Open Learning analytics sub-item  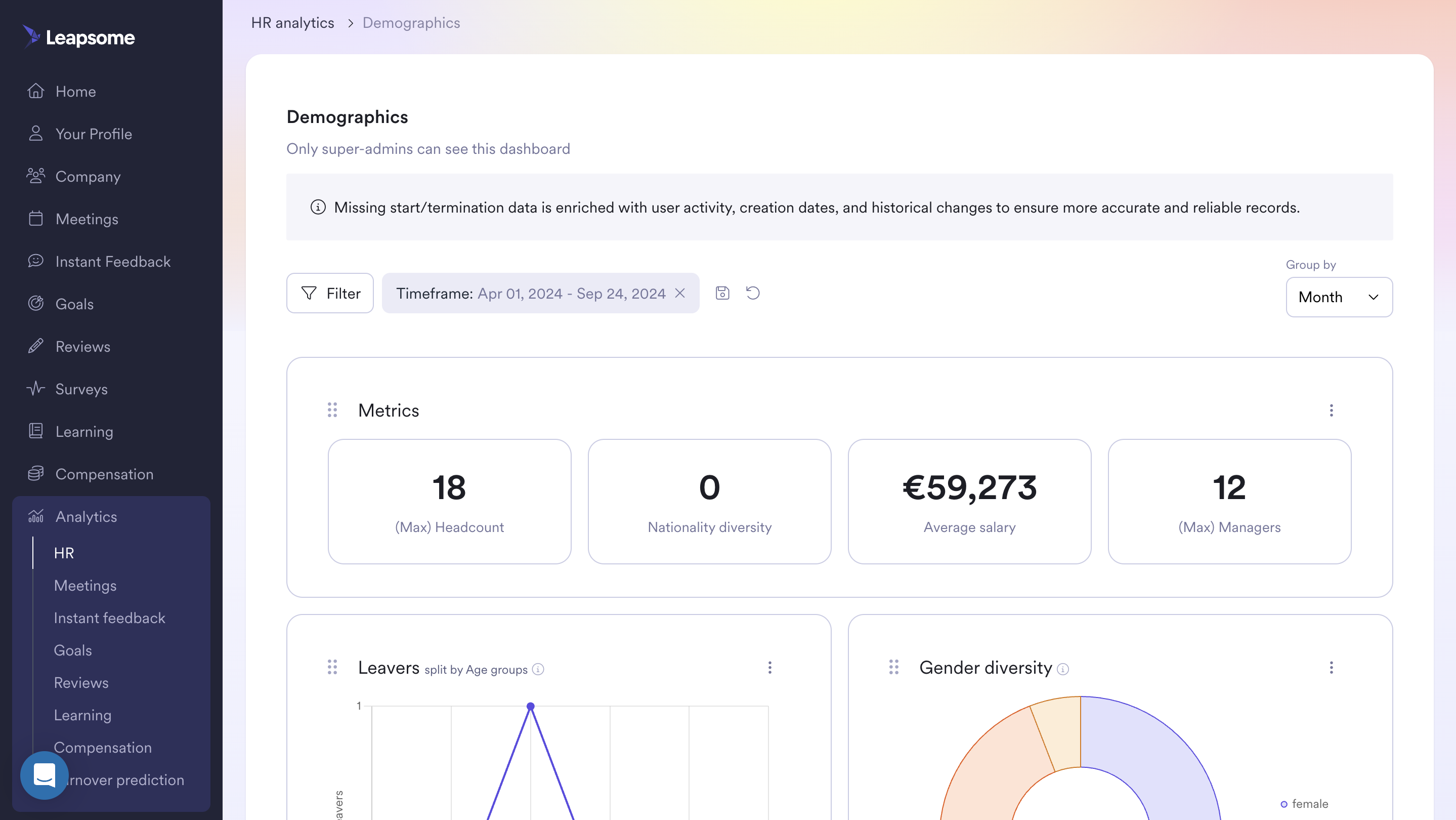(82, 715)
